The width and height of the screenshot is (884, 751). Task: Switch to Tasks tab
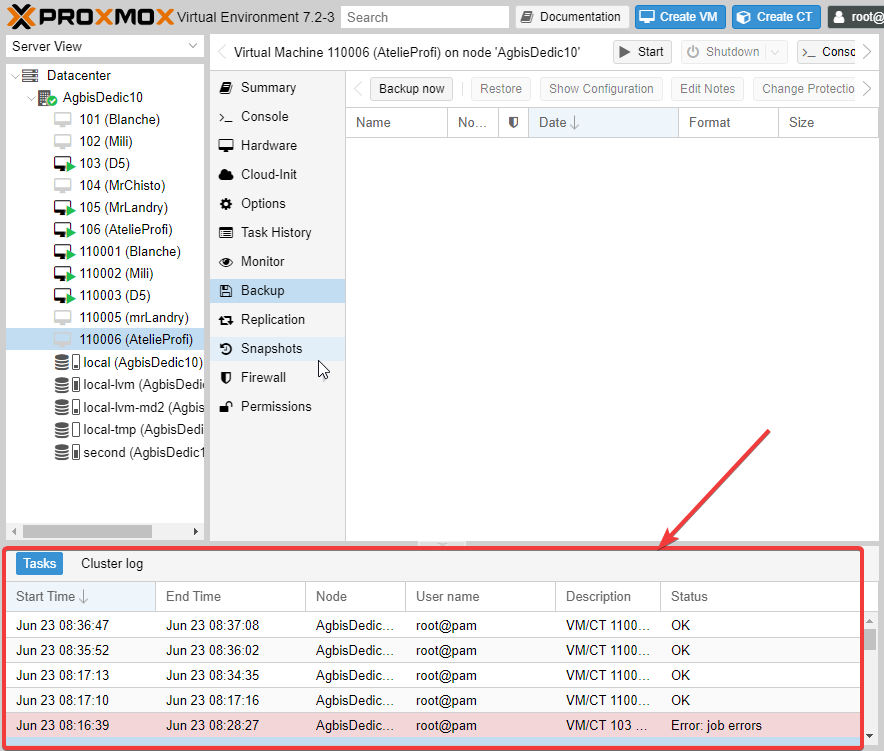click(39, 564)
